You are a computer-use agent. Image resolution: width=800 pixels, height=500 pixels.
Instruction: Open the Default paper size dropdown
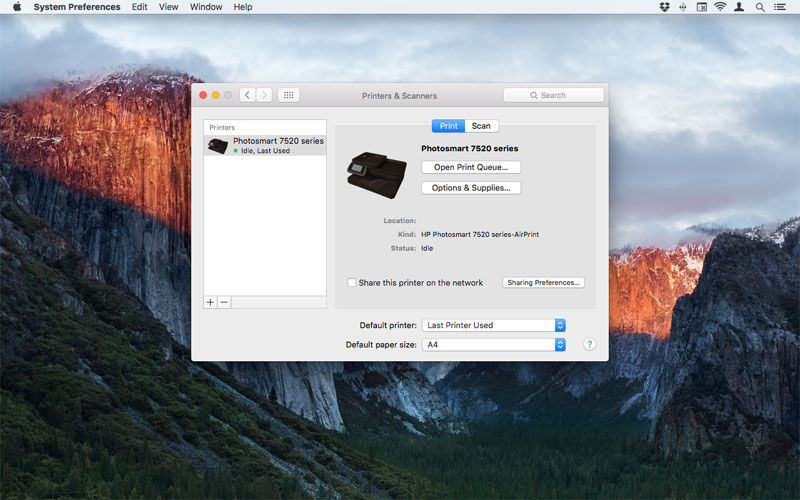(x=493, y=344)
